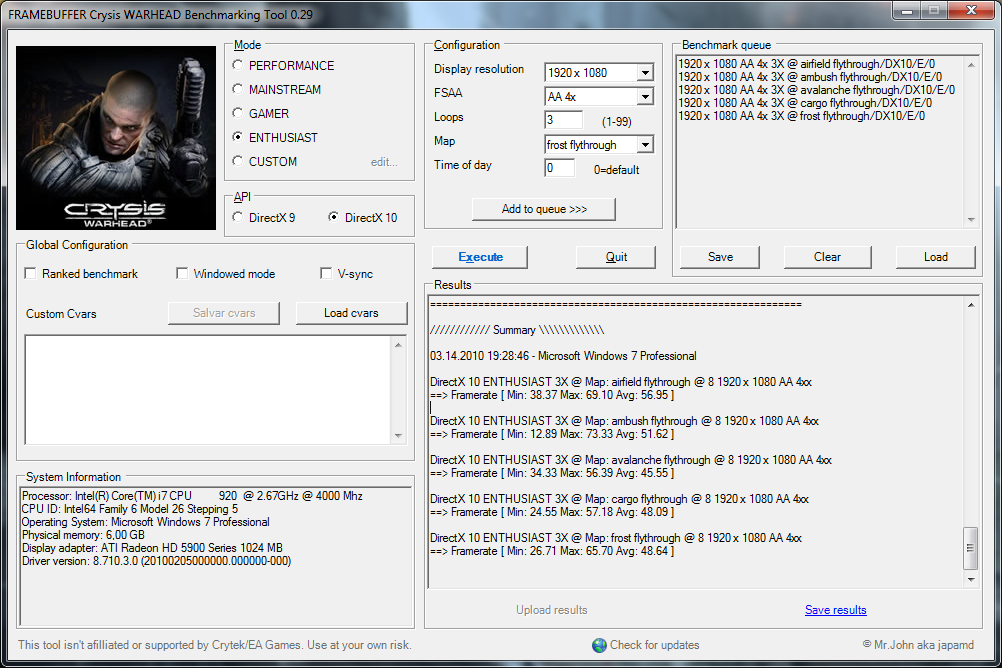This screenshot has width=1002, height=668.
Task: Click the Summary date line in Results
Action: 563,356
